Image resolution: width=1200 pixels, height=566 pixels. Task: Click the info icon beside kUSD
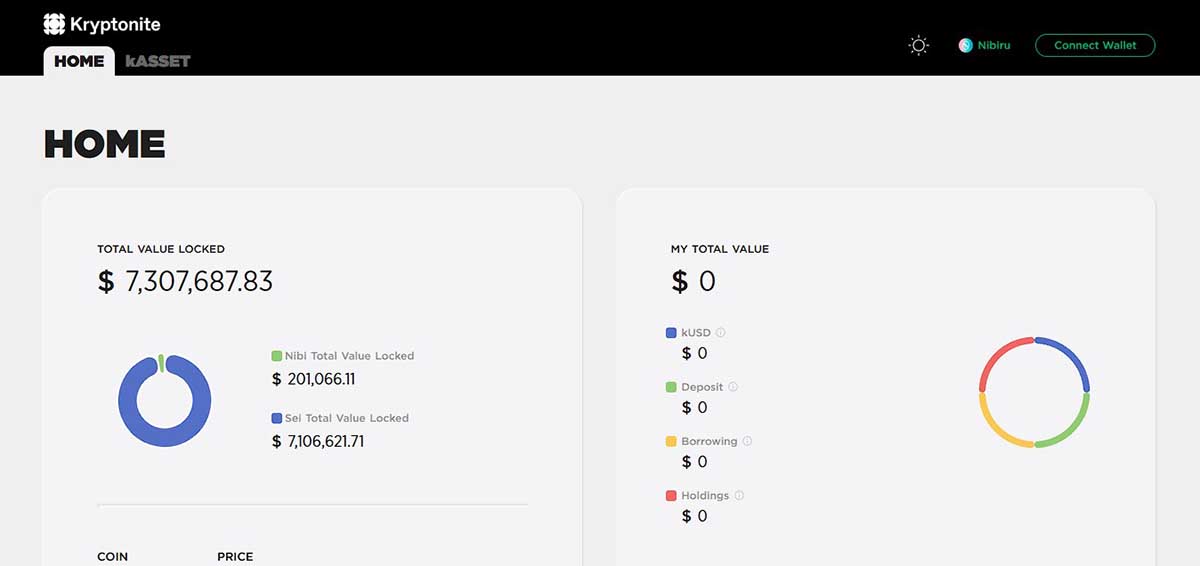click(x=720, y=332)
